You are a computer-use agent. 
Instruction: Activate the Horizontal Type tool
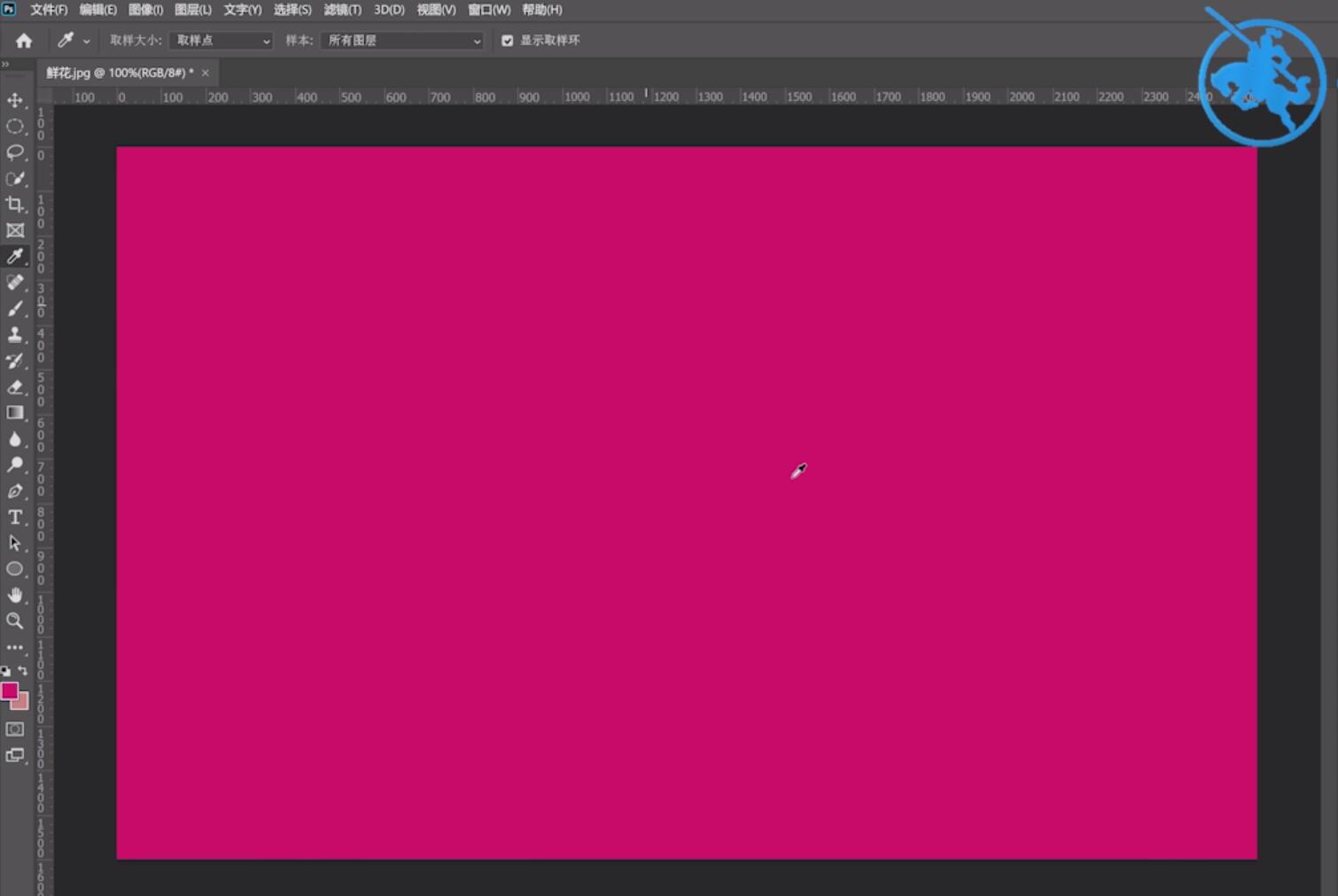[x=15, y=517]
